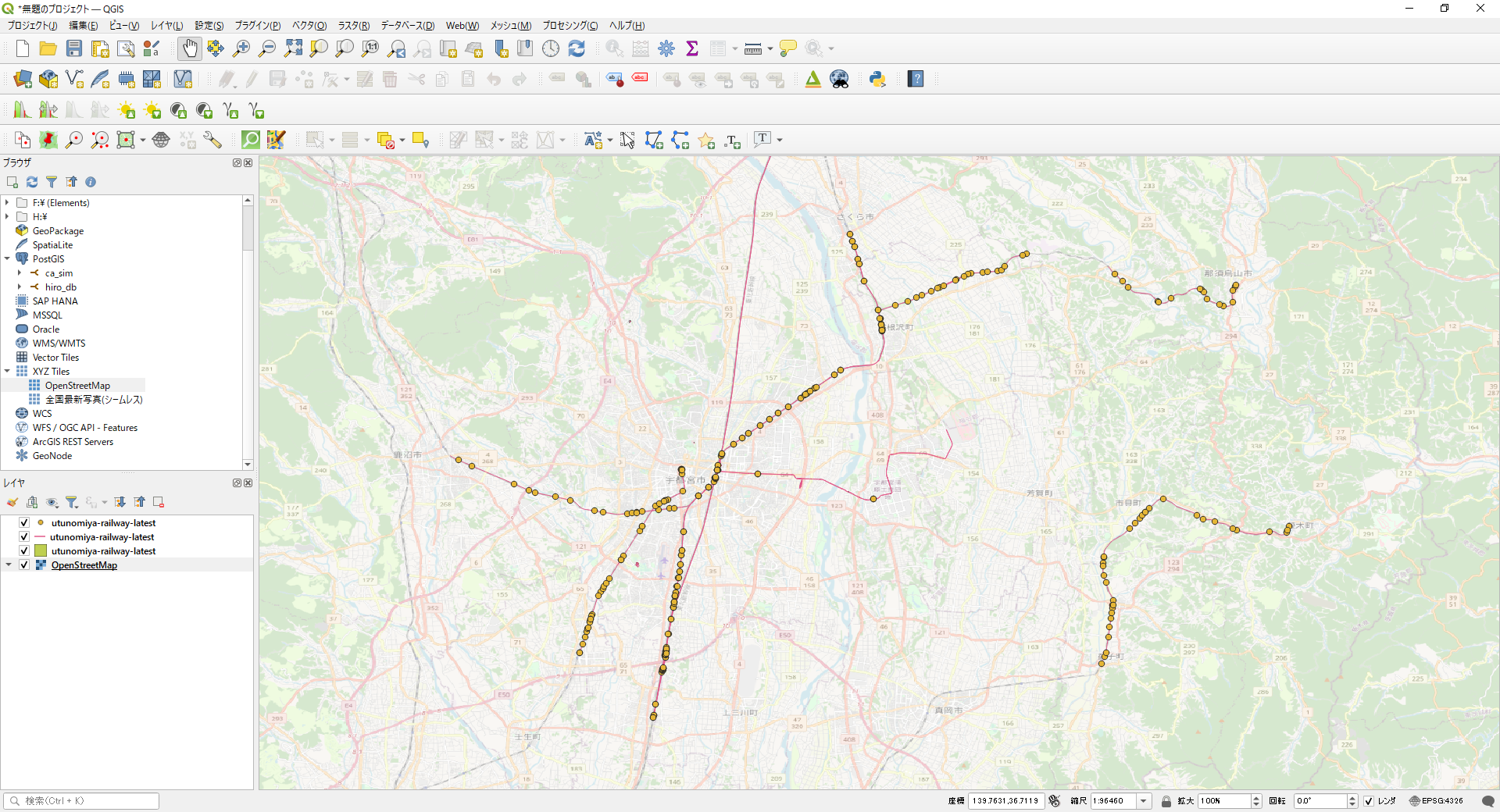This screenshot has height=812, width=1500.
Task: Click the Zoom Full extent icon
Action: [293, 48]
